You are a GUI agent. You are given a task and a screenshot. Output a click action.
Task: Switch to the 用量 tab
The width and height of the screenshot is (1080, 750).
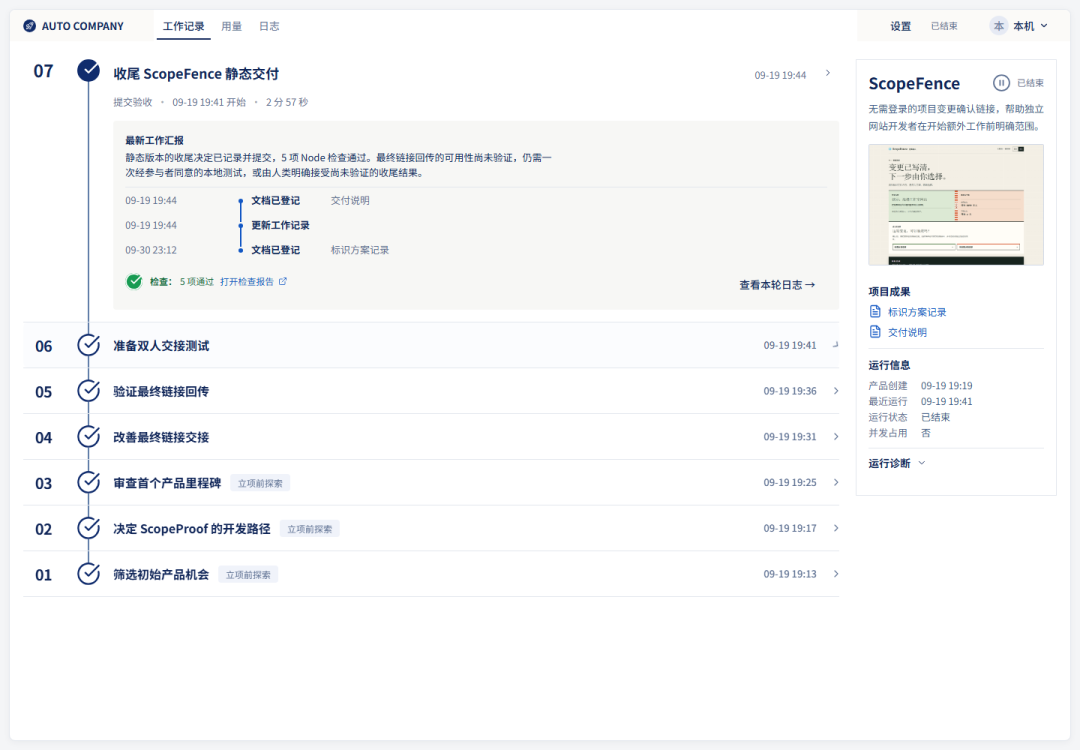point(231,26)
